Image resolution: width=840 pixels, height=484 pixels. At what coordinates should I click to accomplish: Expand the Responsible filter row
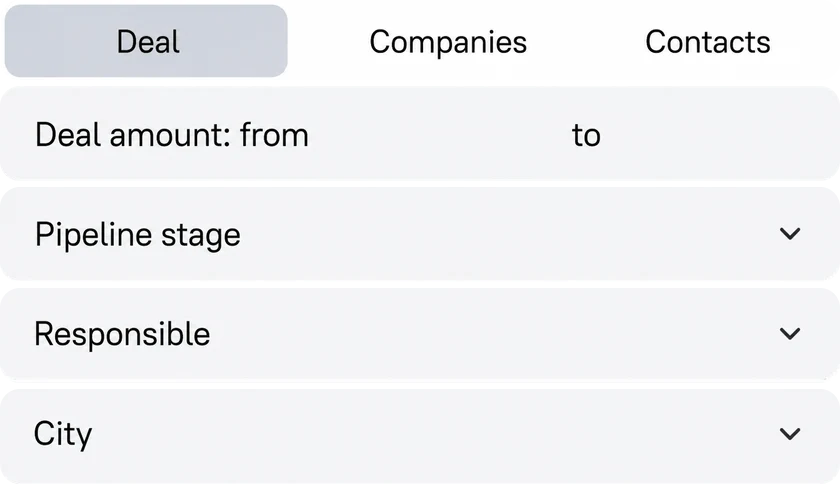point(420,334)
